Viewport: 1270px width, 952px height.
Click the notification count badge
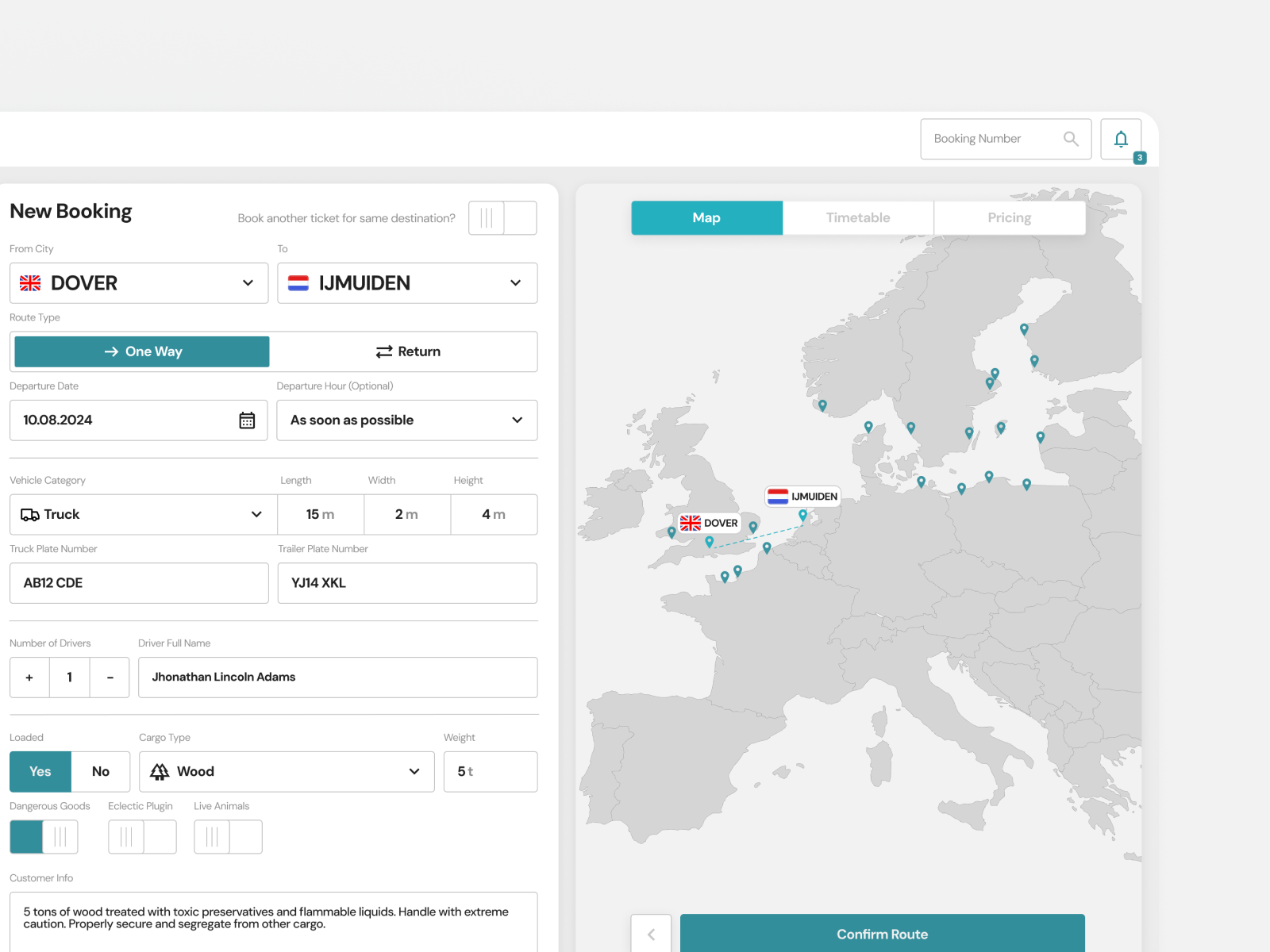tap(1140, 158)
